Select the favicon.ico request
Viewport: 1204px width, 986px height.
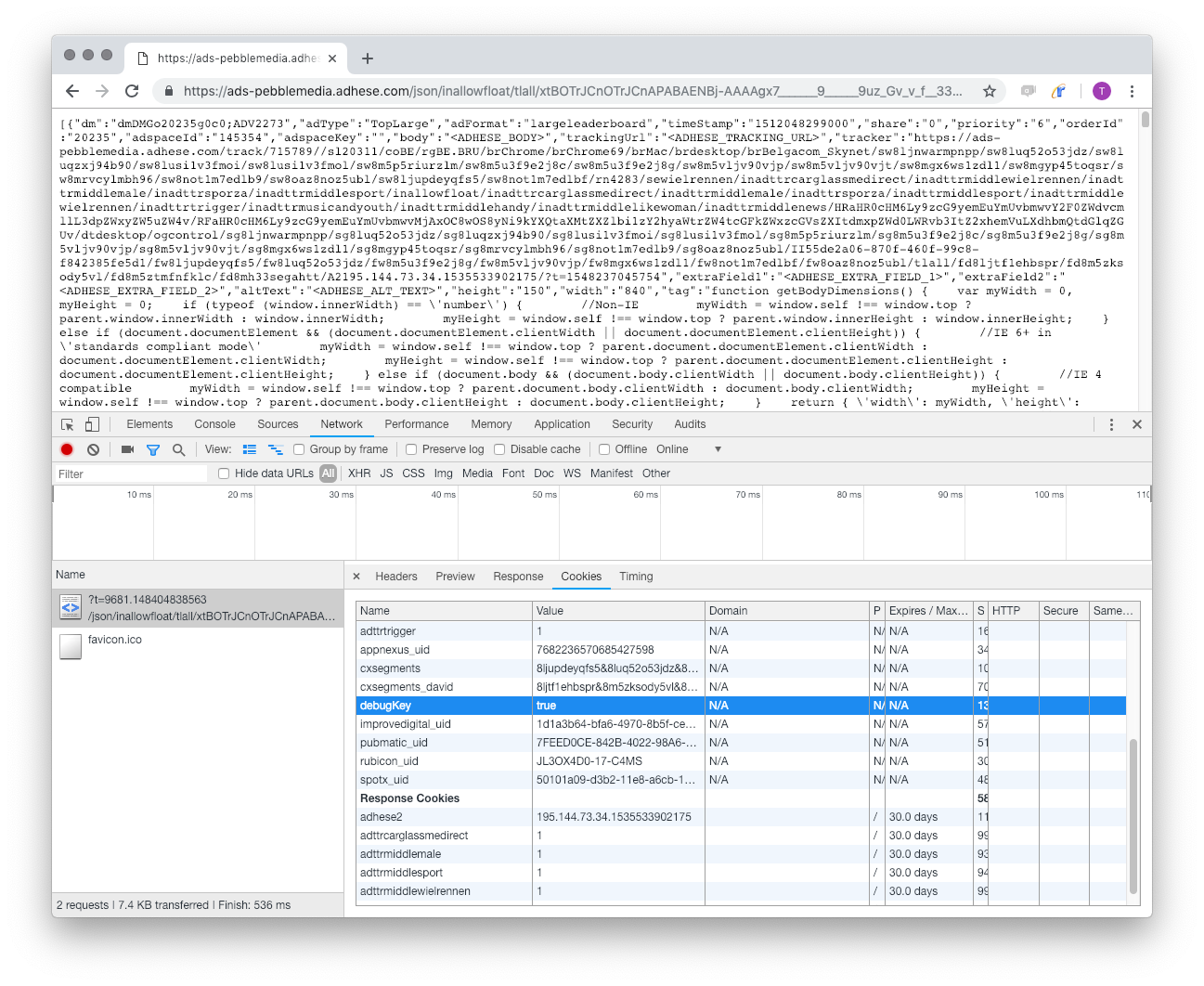pos(115,640)
